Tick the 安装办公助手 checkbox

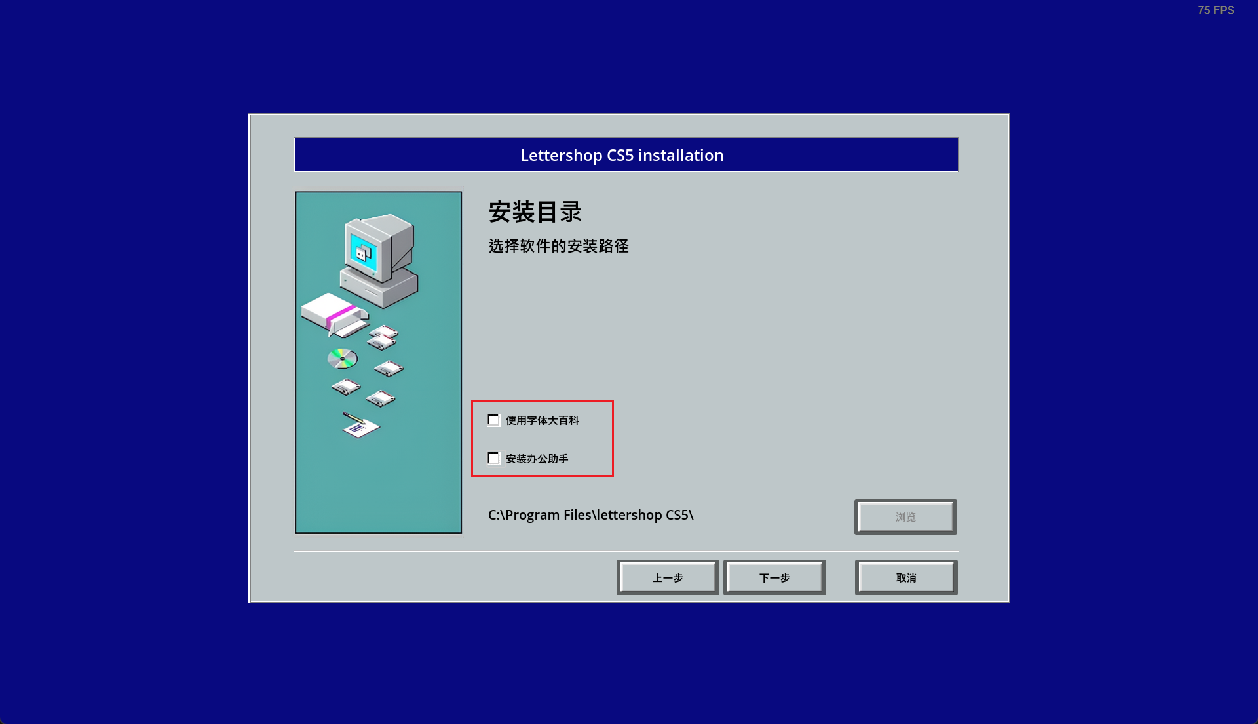[494, 458]
